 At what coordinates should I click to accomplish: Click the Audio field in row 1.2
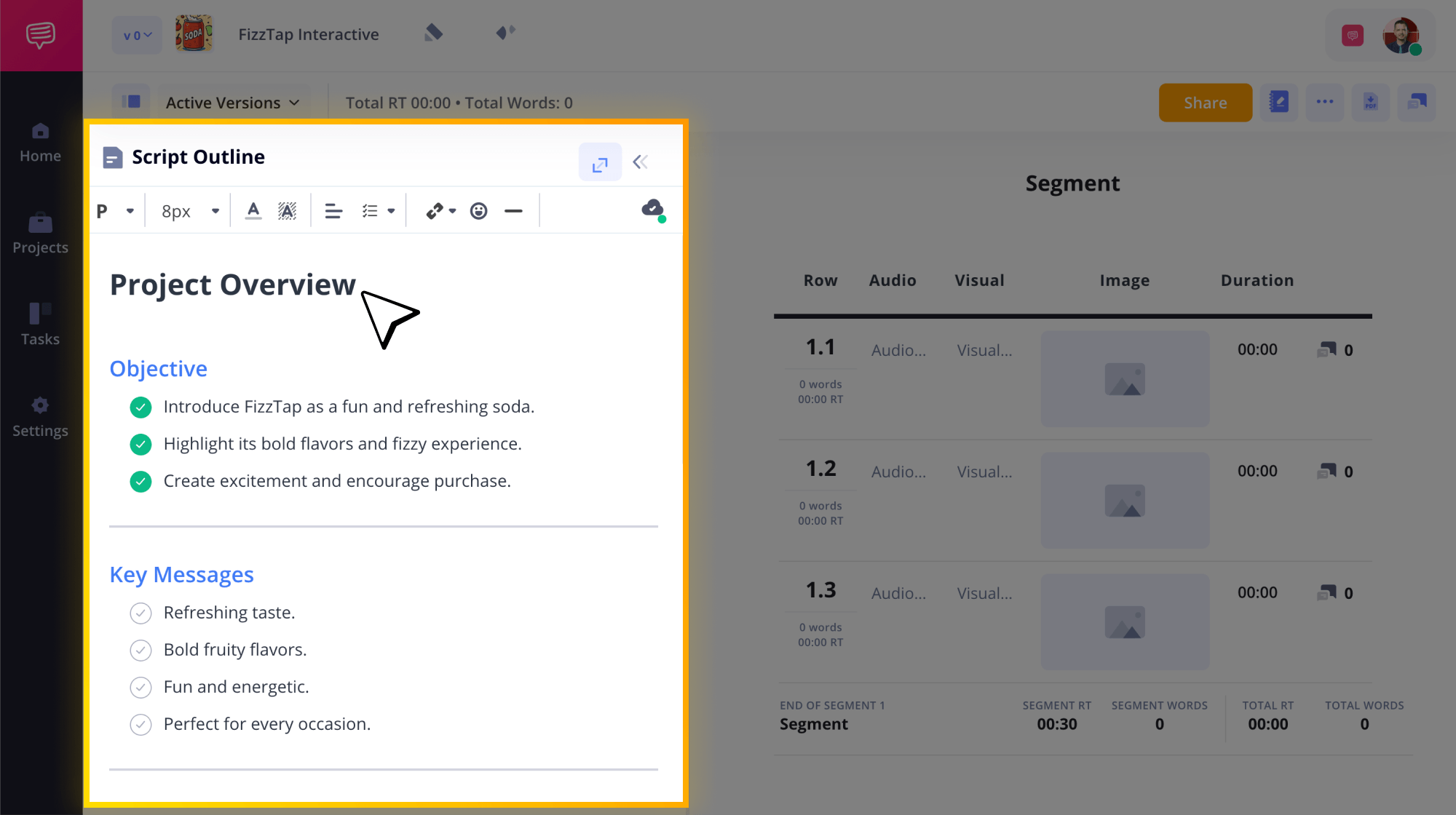pos(899,472)
